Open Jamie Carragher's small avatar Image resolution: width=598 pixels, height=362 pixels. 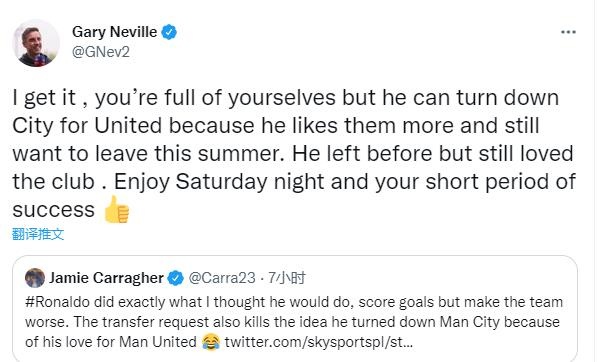click(x=35, y=278)
